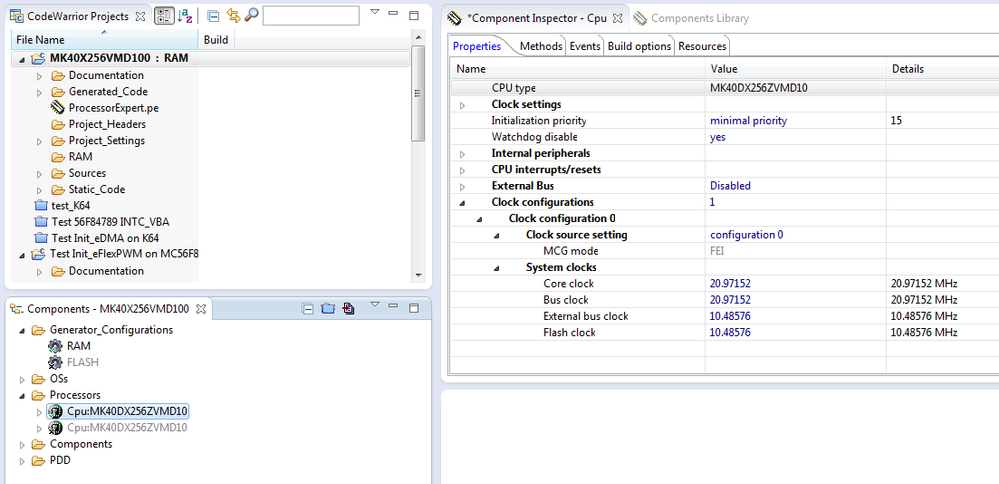The image size is (999, 484).
Task: Collapse the System clocks group
Action: click(x=496, y=269)
